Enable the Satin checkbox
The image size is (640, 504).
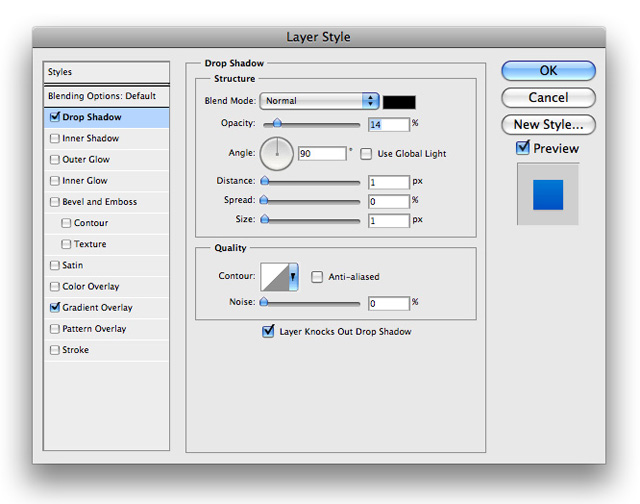tap(55, 266)
